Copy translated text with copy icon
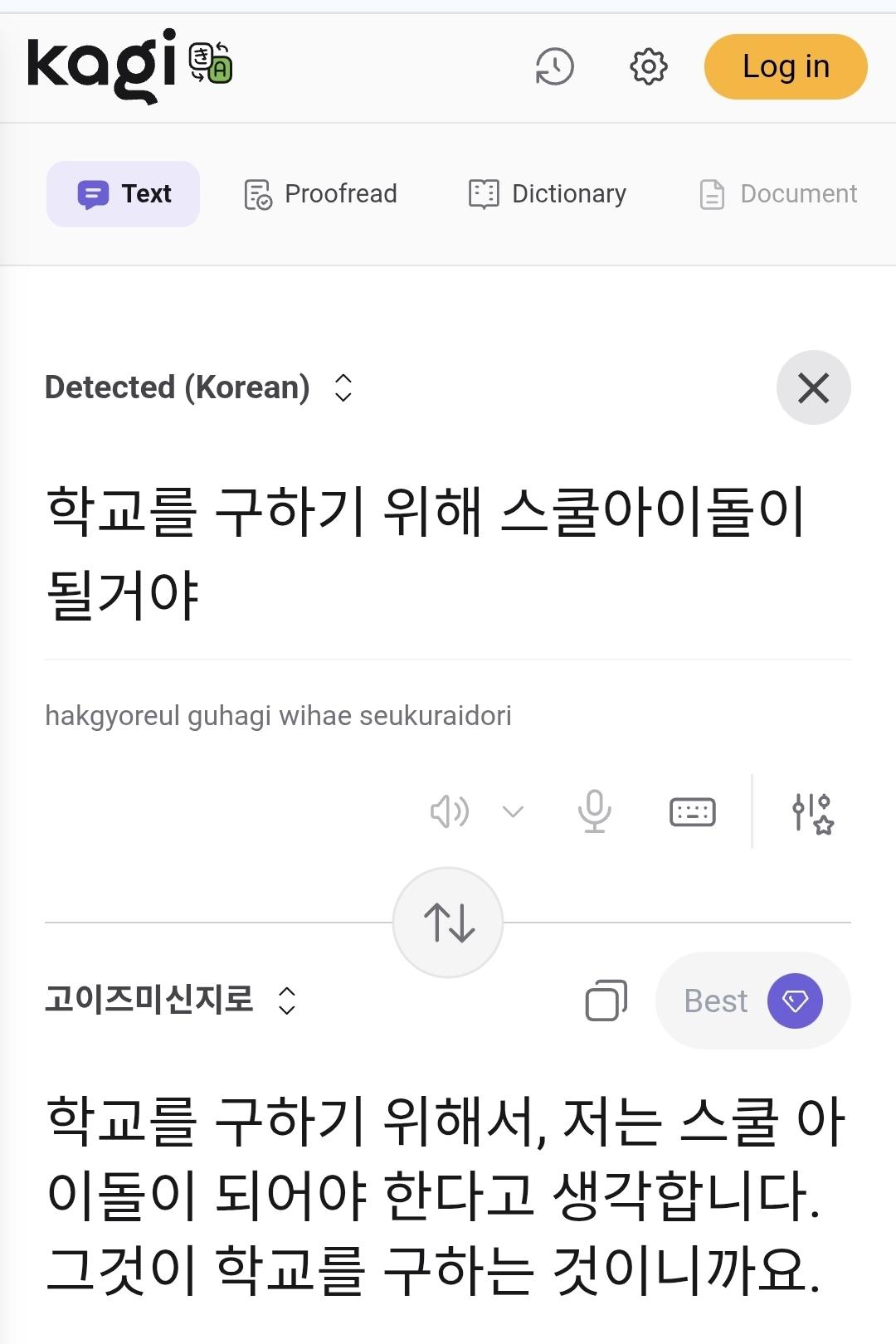 click(x=606, y=1001)
